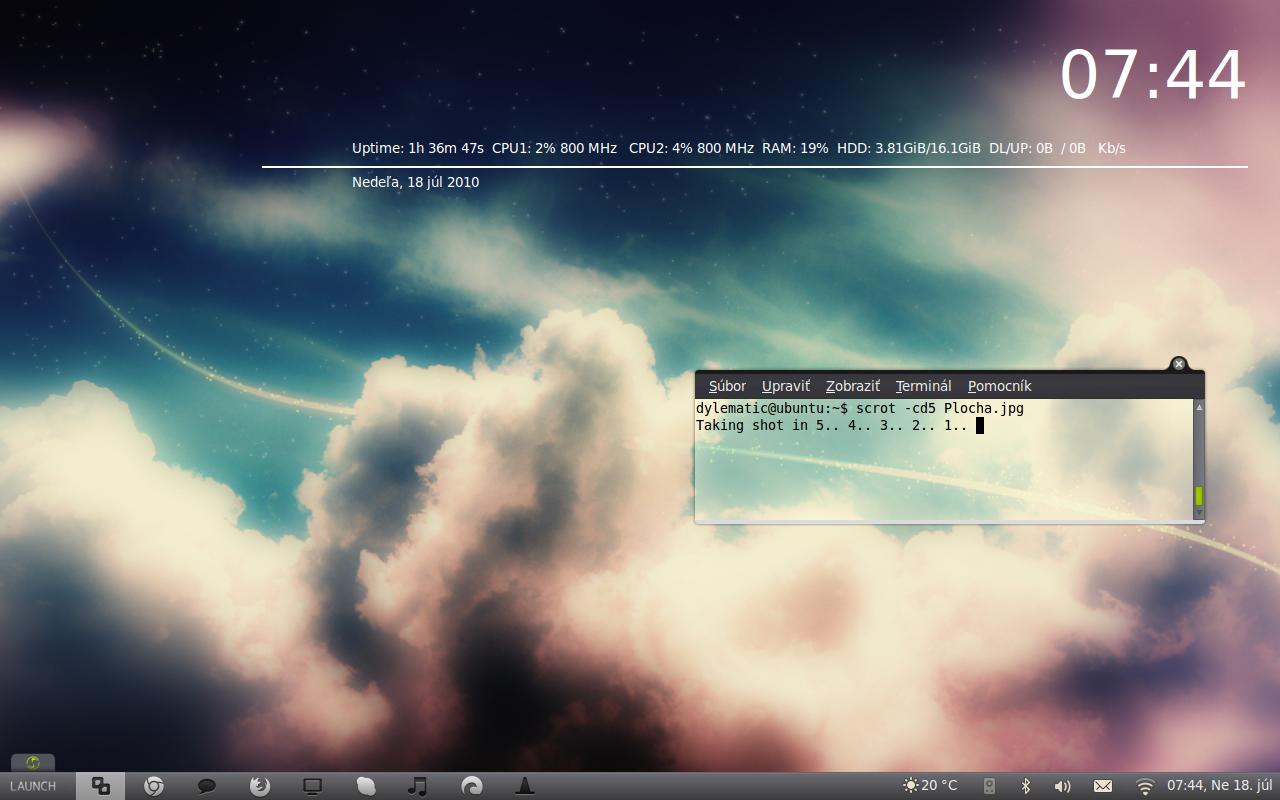Image resolution: width=1280 pixels, height=800 pixels.
Task: Open the Súbor menu in terminal
Action: pos(727,386)
